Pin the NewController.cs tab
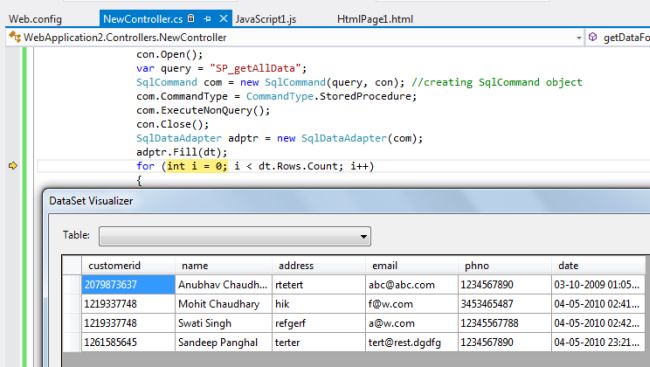The height and width of the screenshot is (367, 650). click(208, 19)
